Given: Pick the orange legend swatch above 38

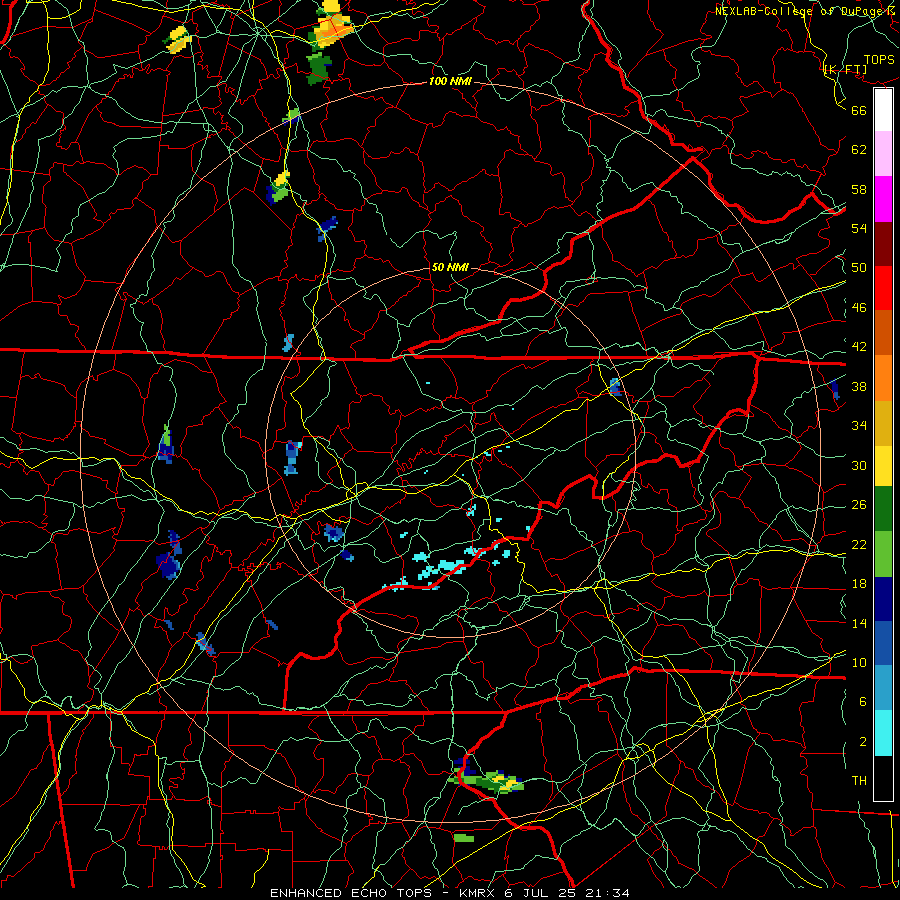Looking at the screenshot, I should click(883, 378).
